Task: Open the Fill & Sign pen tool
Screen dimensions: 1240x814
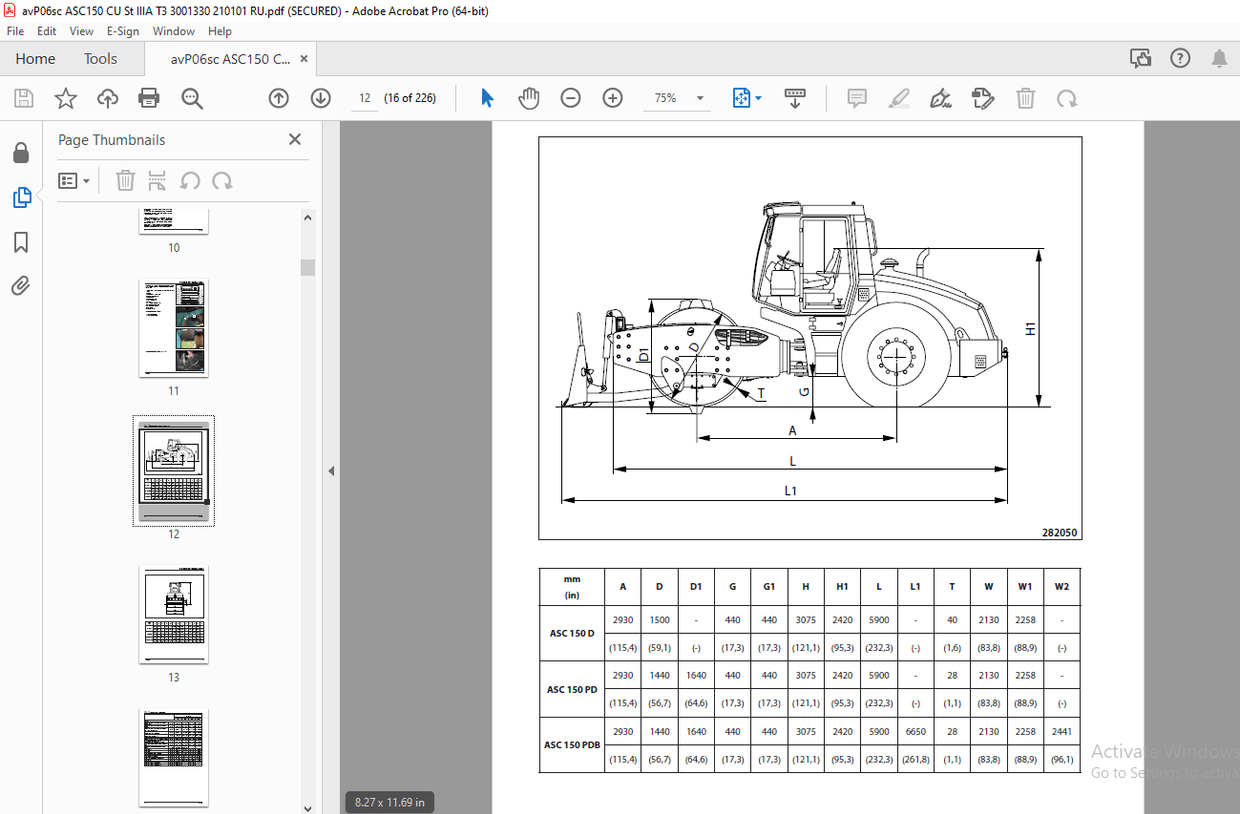Action: [x=941, y=98]
